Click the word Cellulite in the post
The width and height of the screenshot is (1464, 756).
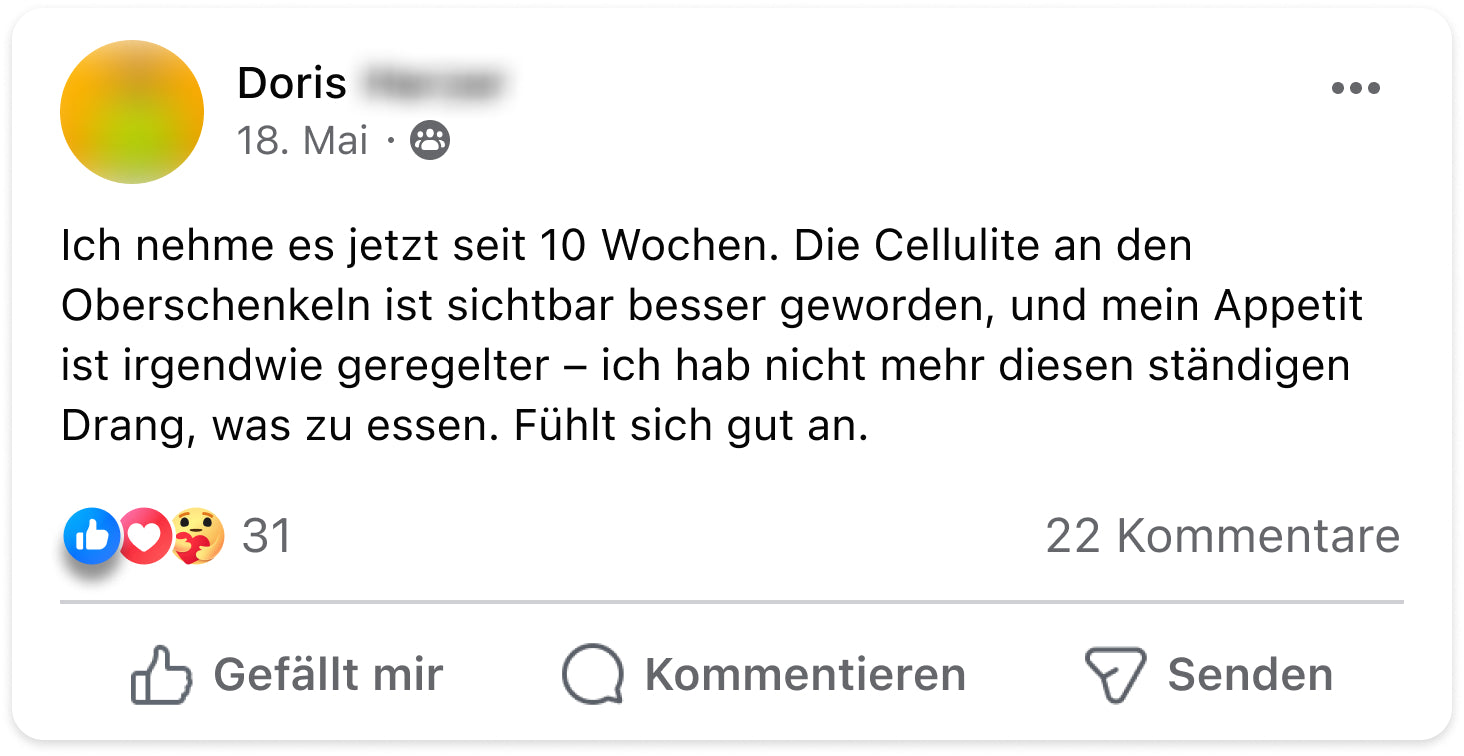[x=961, y=246]
